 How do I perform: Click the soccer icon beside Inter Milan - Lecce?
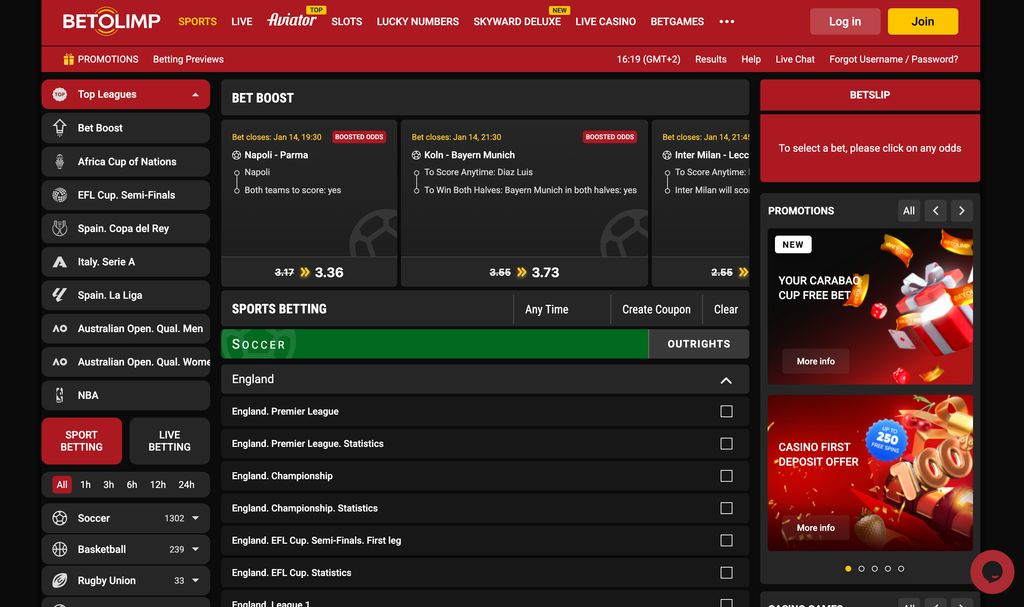coord(667,155)
